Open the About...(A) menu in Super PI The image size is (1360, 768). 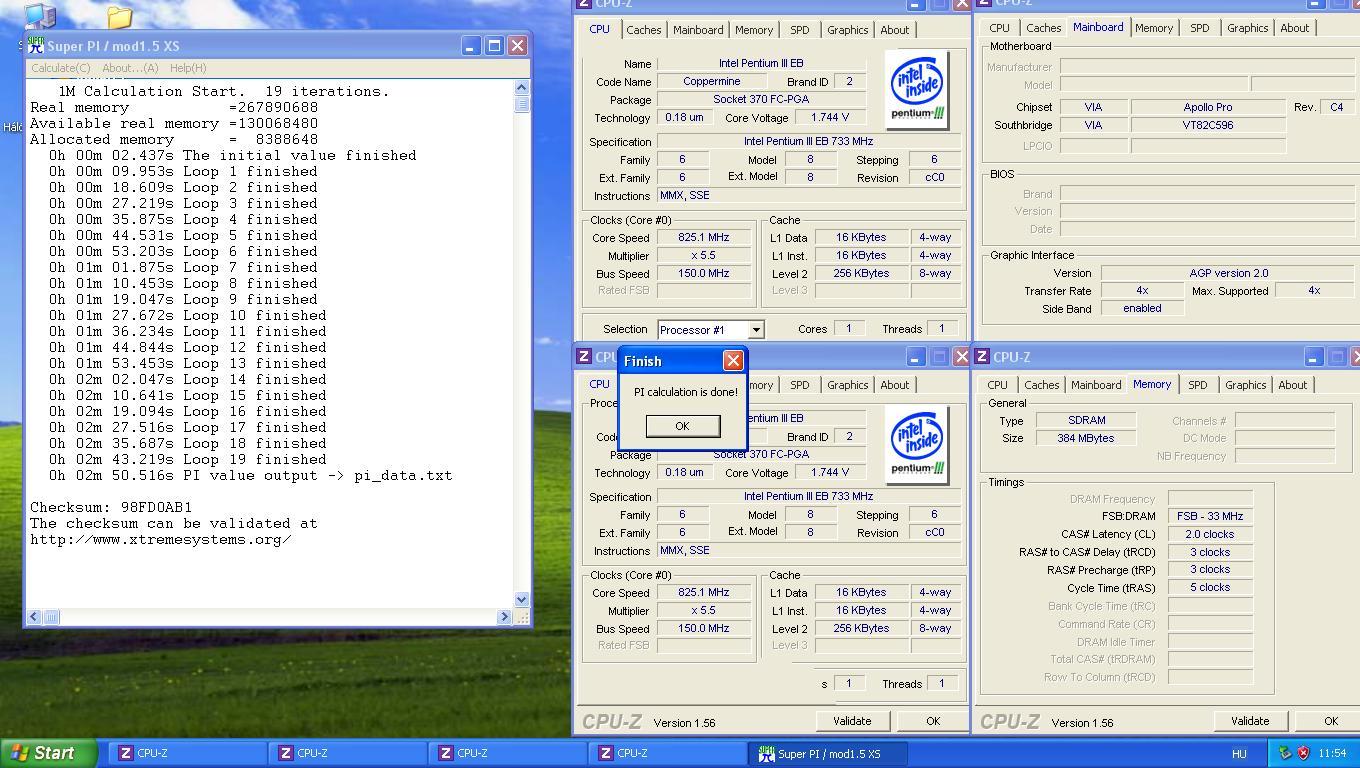click(130, 68)
